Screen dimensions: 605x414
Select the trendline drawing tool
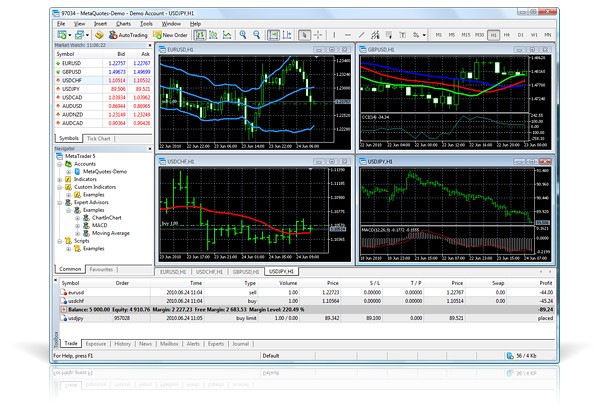point(361,35)
